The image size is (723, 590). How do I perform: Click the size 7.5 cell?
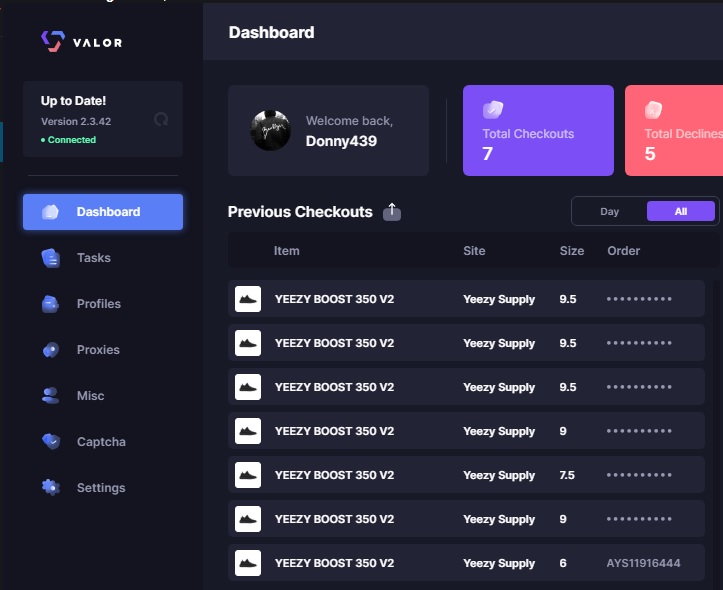click(567, 475)
